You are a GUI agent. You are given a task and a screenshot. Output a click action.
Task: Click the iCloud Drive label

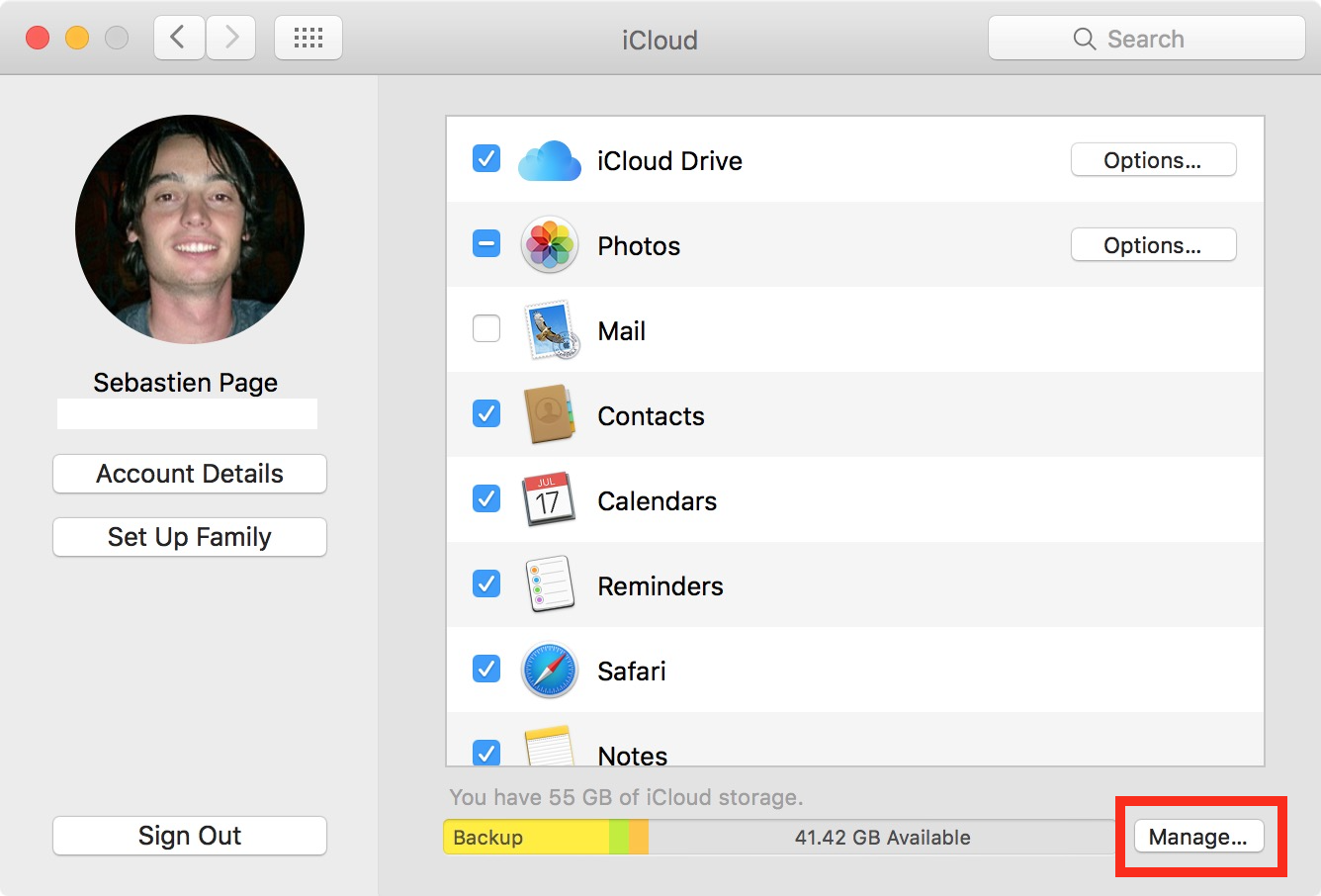coord(669,161)
